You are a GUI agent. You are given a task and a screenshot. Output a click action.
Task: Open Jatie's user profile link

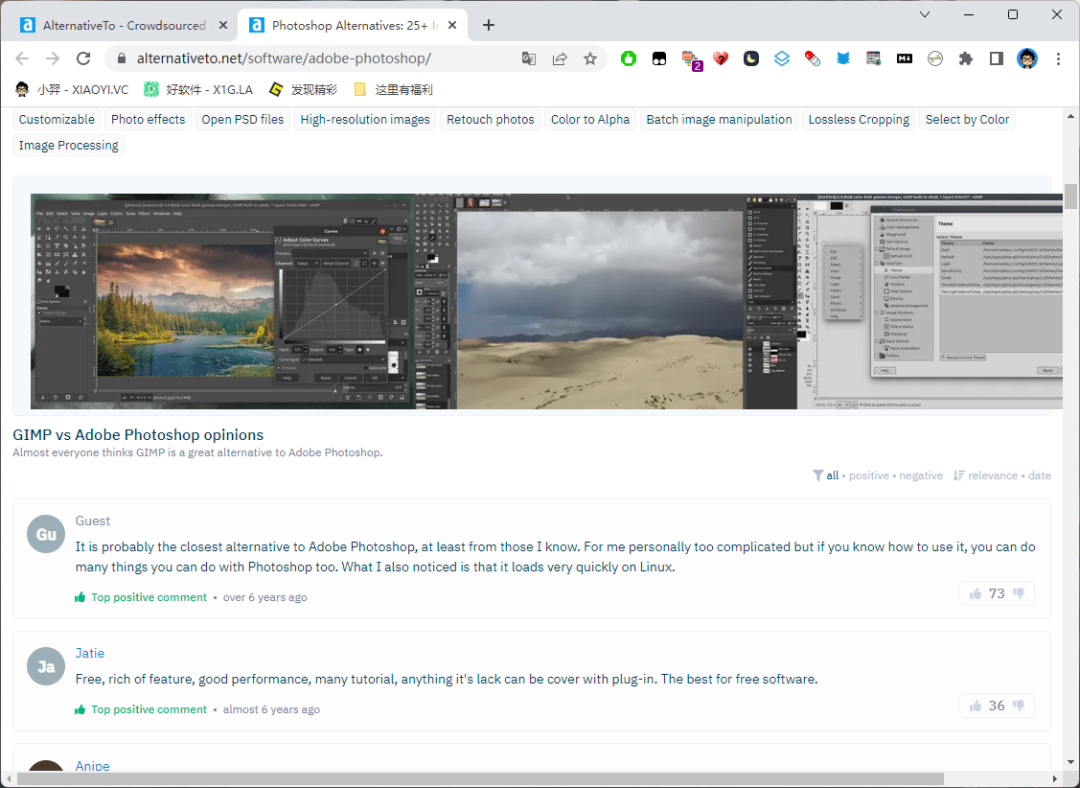tap(90, 653)
